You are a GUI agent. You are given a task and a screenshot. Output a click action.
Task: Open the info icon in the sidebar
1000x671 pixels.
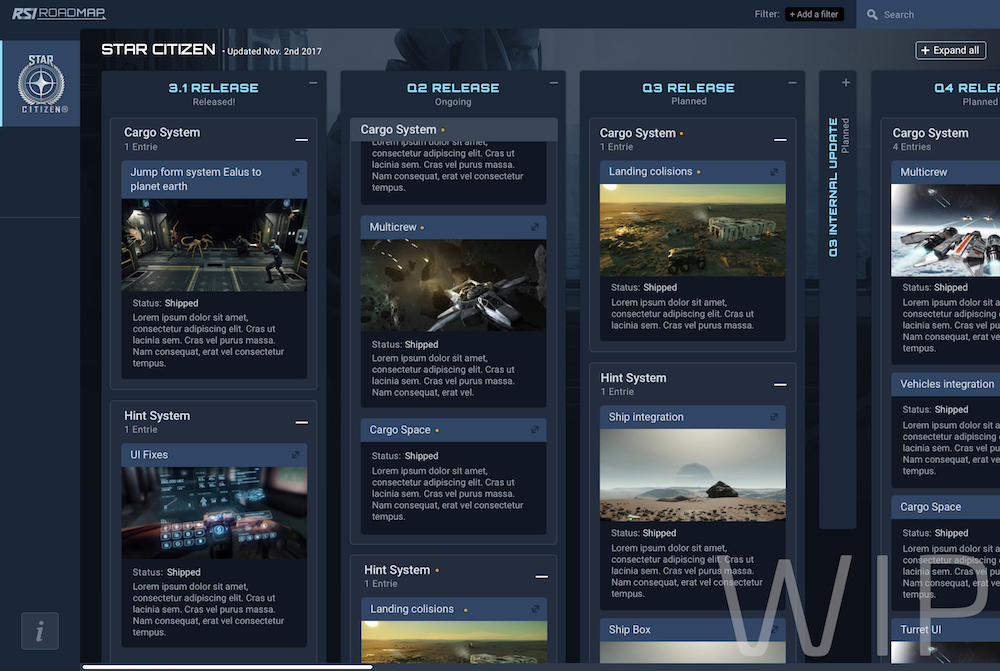coord(40,631)
